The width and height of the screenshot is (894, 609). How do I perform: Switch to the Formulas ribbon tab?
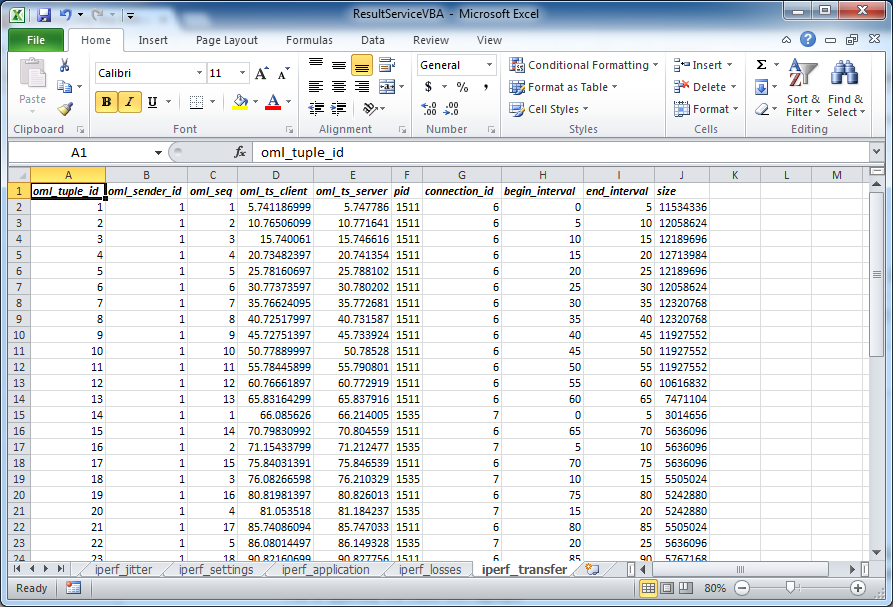[x=309, y=40]
